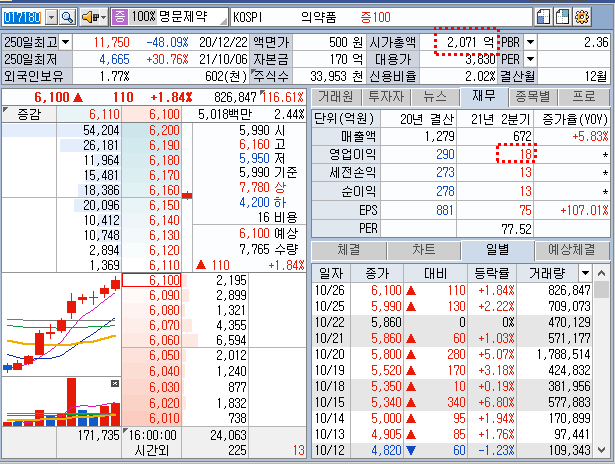Click the 일자 column header
Screen dimensions: 615x464
point(331,273)
